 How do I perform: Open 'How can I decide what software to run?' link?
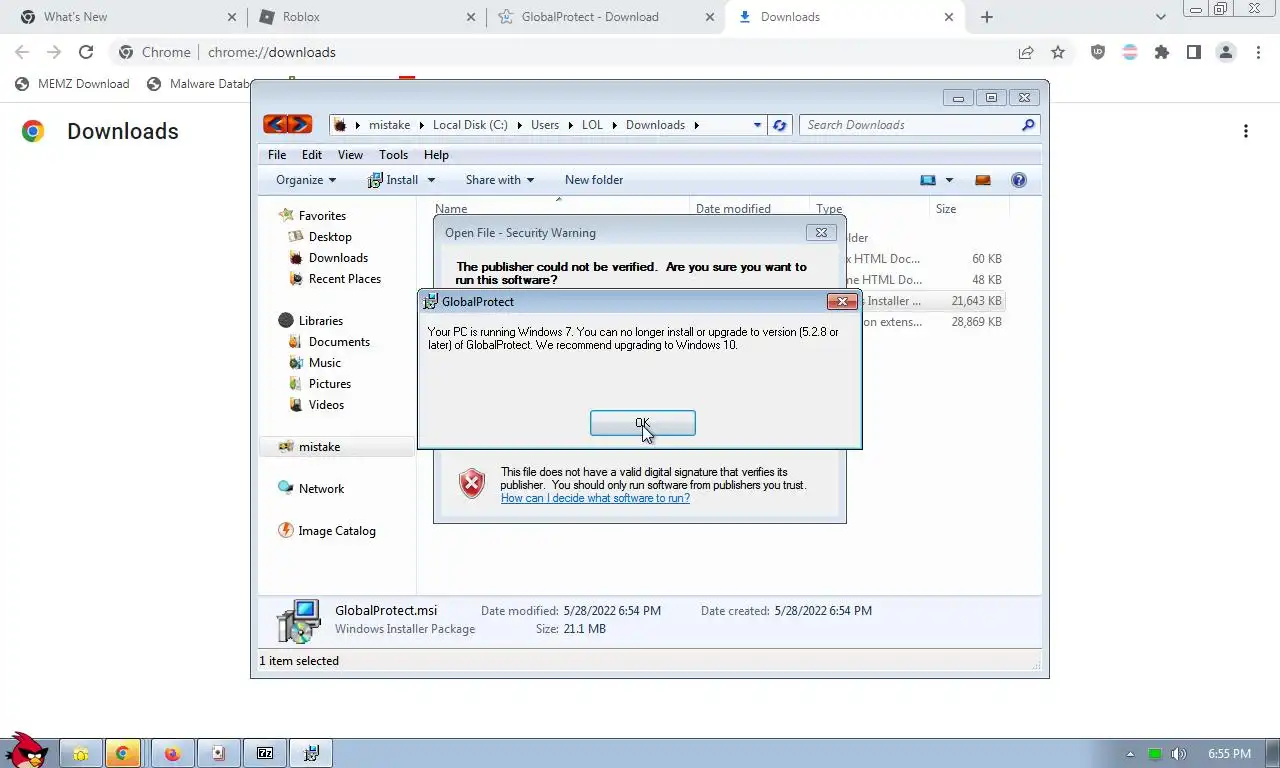click(595, 498)
